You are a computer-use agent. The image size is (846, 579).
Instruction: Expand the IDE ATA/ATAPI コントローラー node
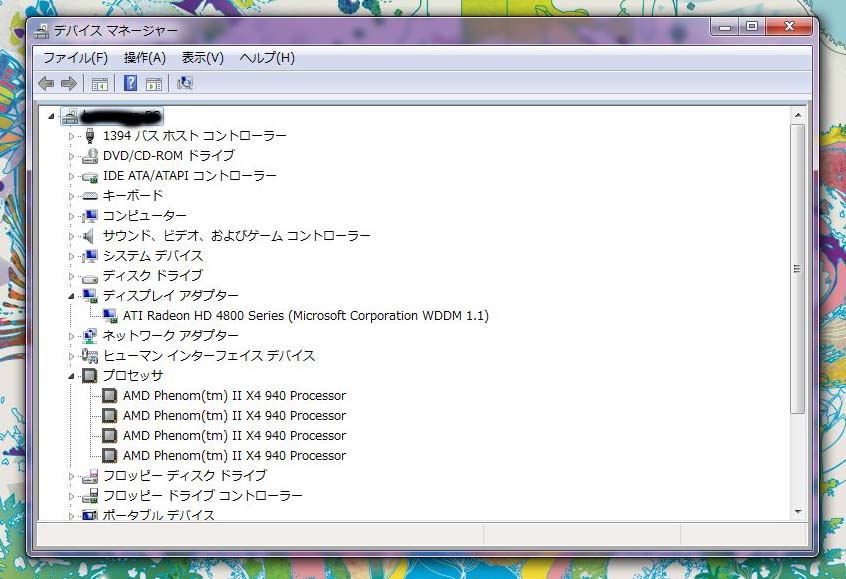(71, 176)
